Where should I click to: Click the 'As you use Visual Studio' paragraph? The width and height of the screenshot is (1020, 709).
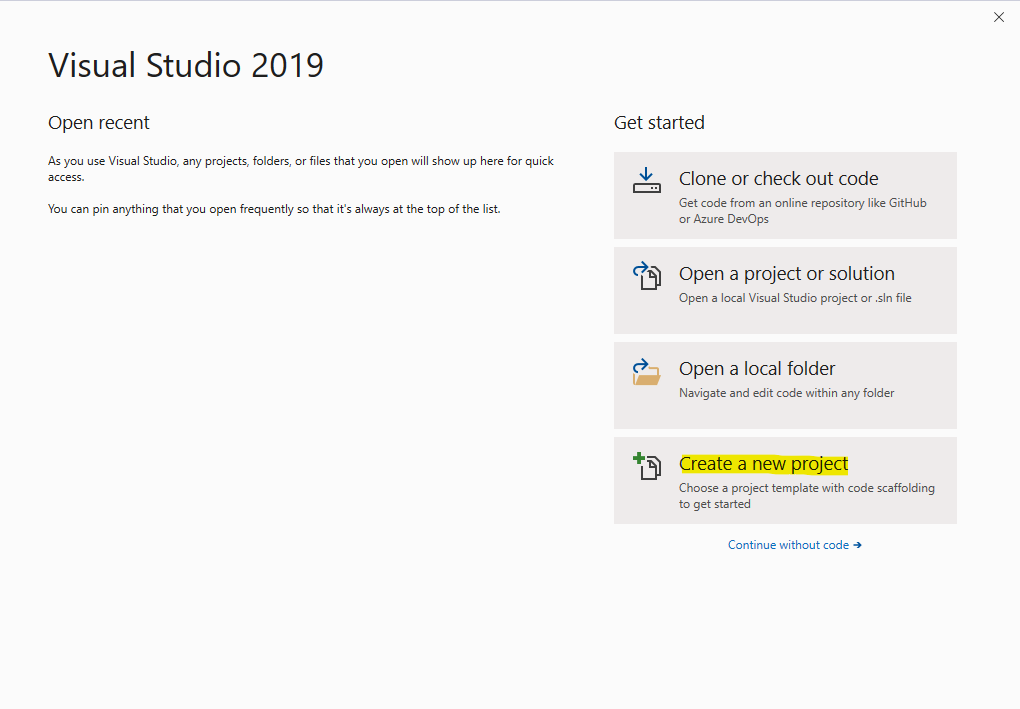pos(301,168)
